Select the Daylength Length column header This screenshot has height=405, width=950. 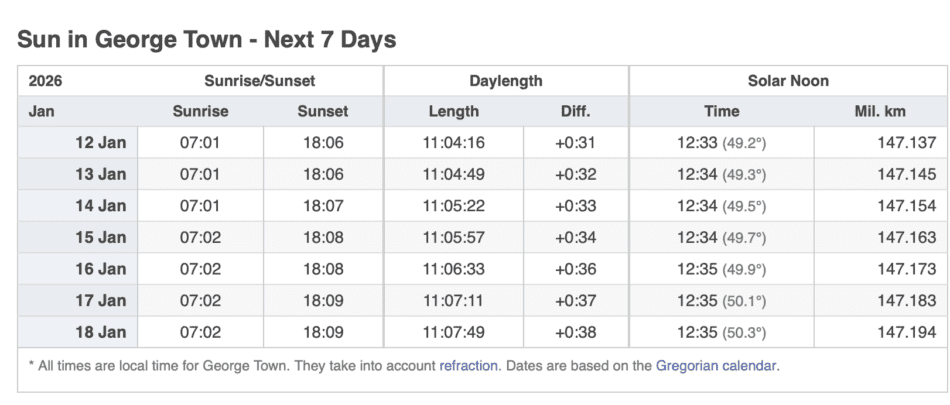[453, 112]
